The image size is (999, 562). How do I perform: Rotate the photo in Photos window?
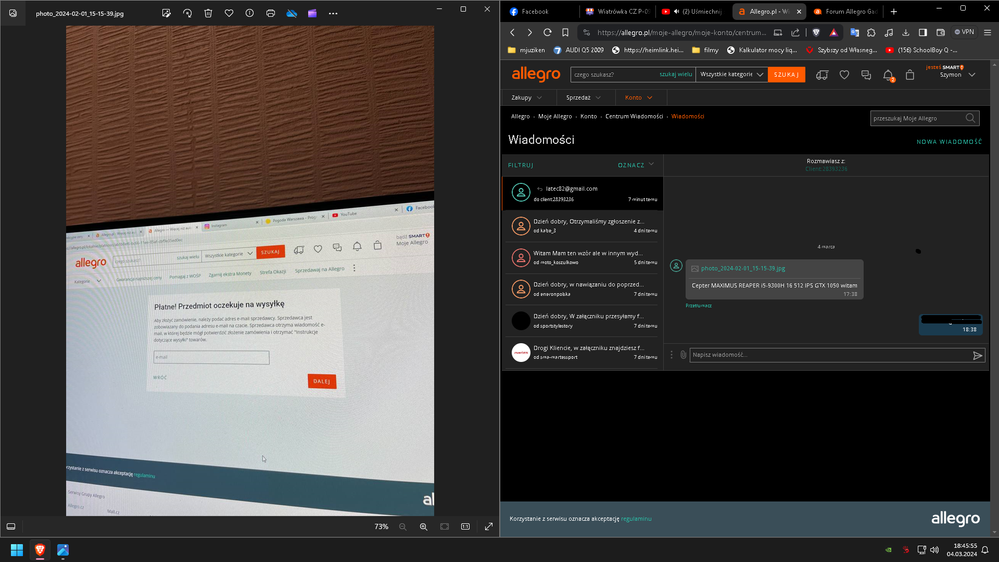[x=187, y=13]
